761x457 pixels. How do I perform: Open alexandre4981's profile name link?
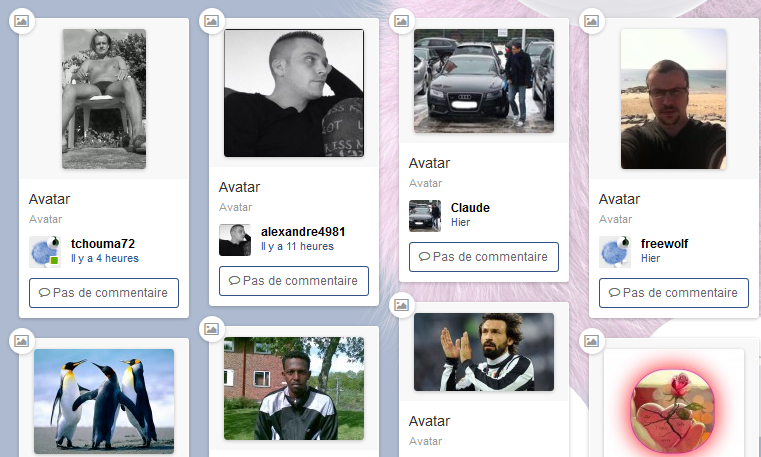(303, 232)
